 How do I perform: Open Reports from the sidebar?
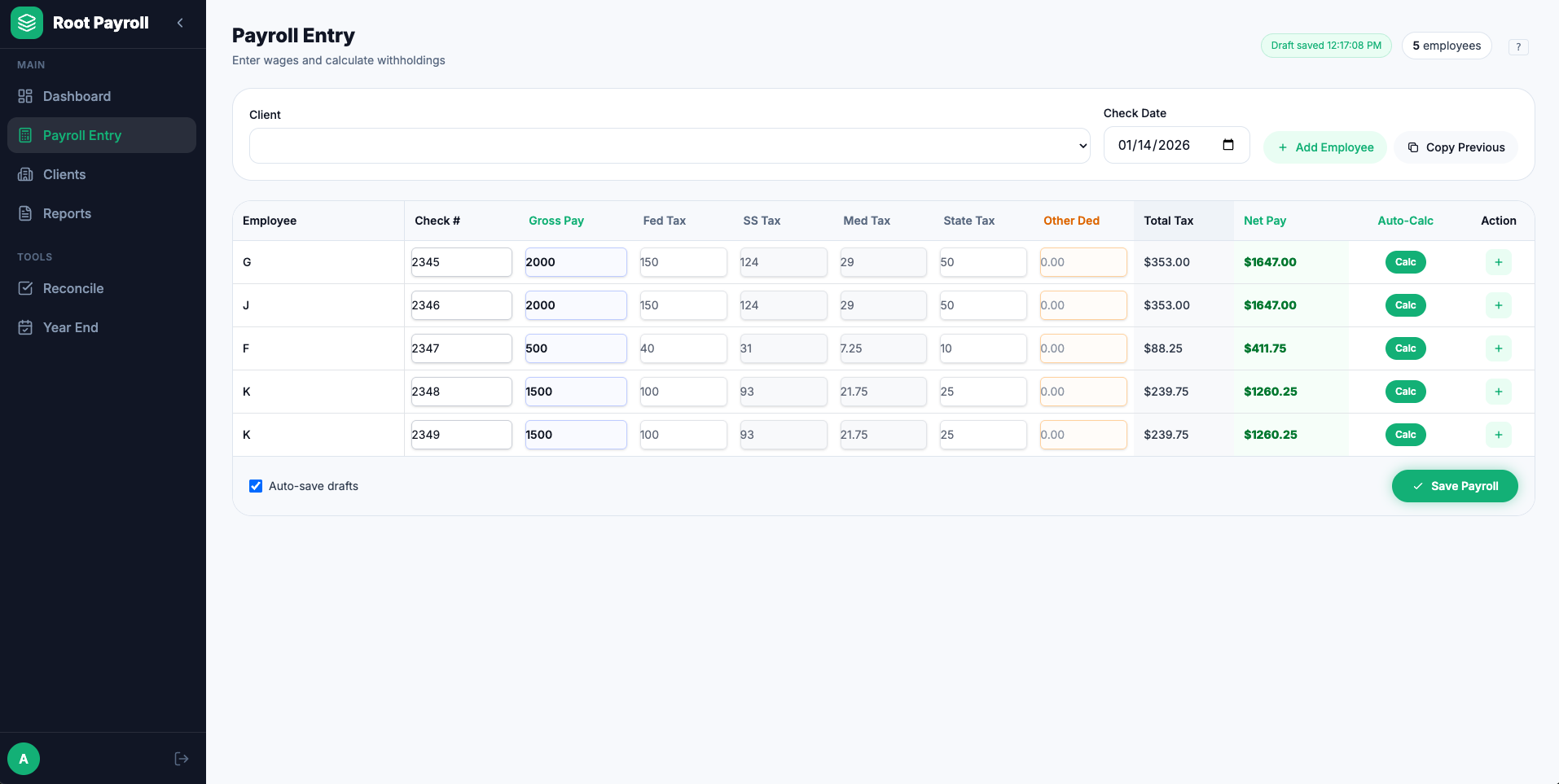tap(25, 213)
